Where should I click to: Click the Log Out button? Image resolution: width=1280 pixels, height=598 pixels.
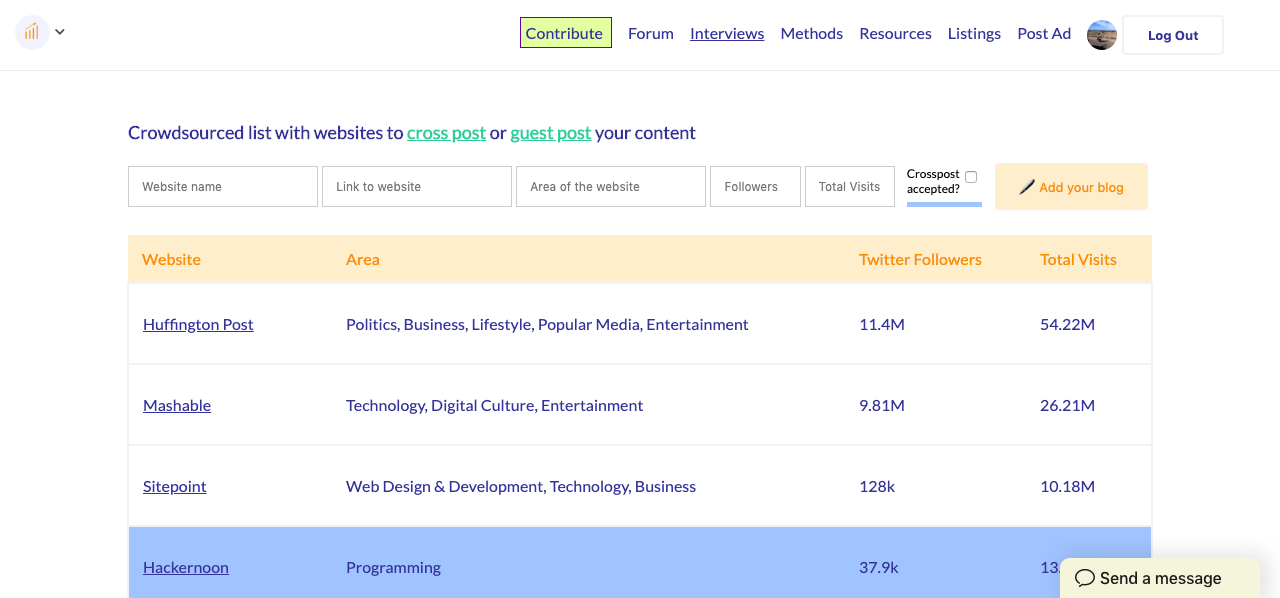click(x=1172, y=35)
